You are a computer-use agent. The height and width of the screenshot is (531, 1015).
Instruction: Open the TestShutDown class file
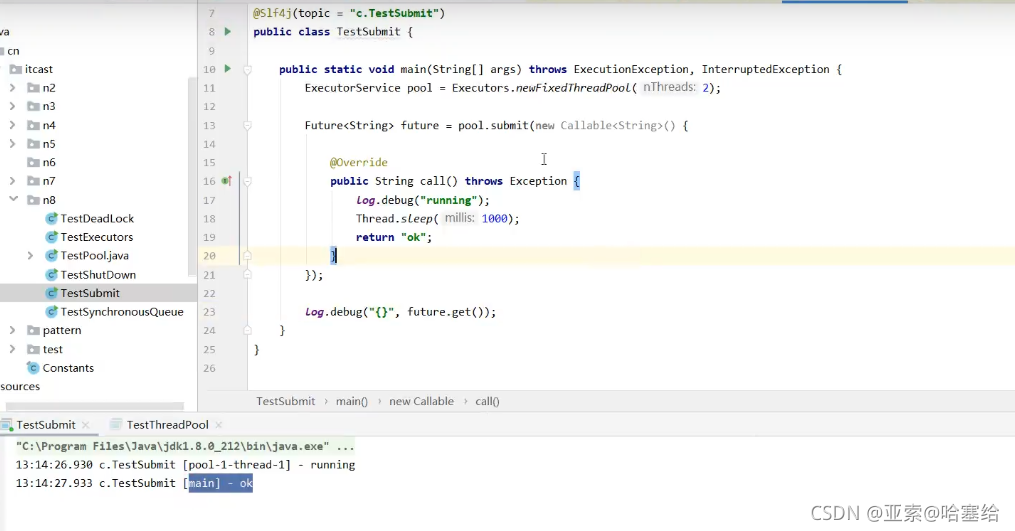(98, 275)
